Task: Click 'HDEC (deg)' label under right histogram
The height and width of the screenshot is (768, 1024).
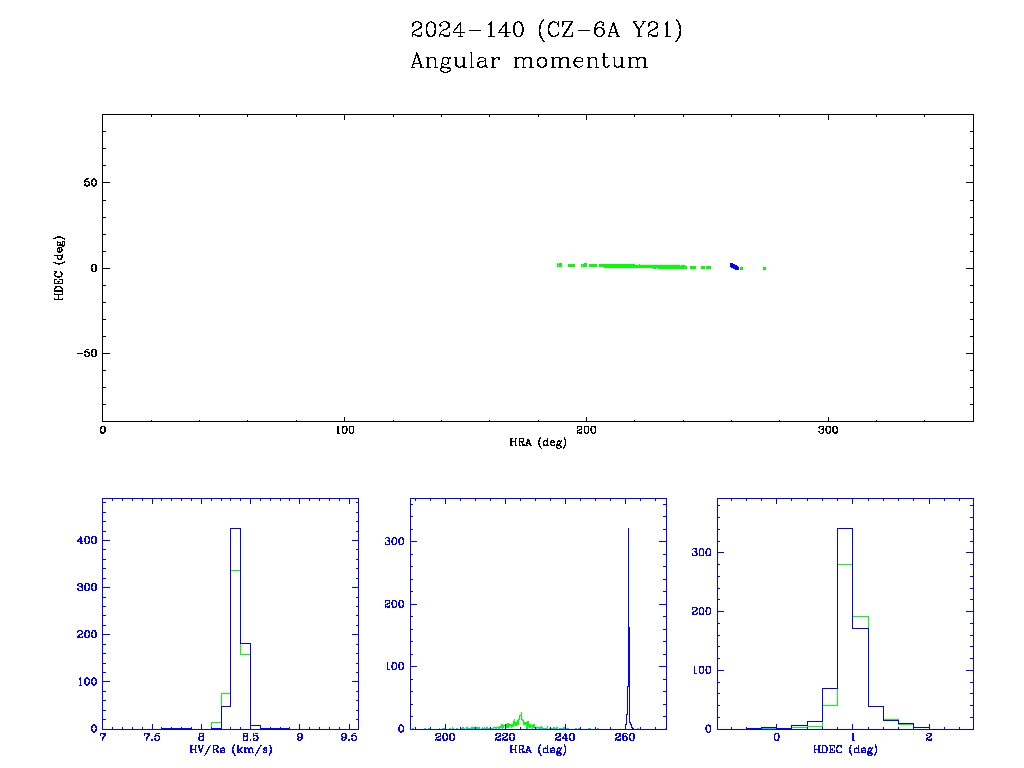Action: point(846,749)
